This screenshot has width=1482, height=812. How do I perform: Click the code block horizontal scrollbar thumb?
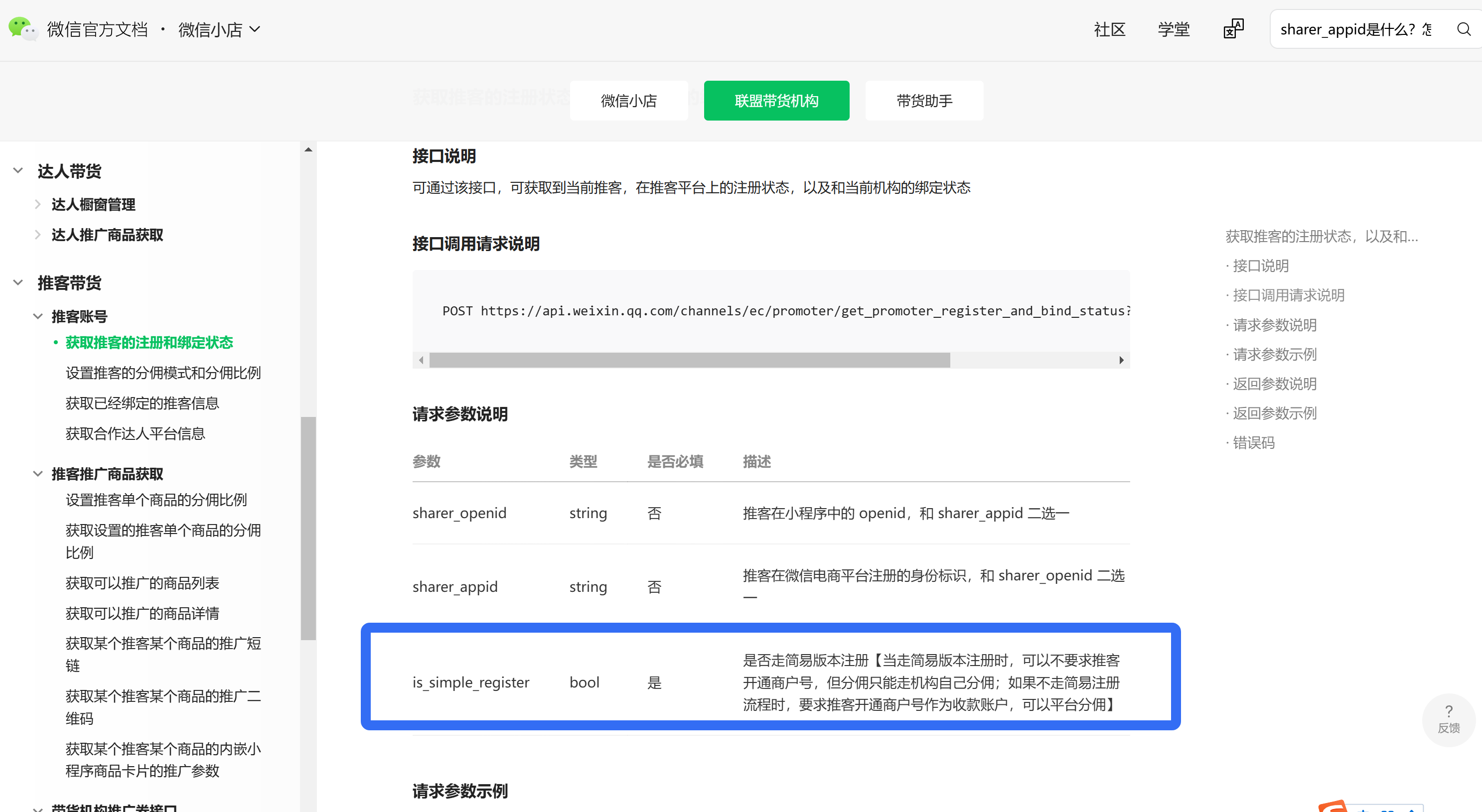tap(689, 360)
